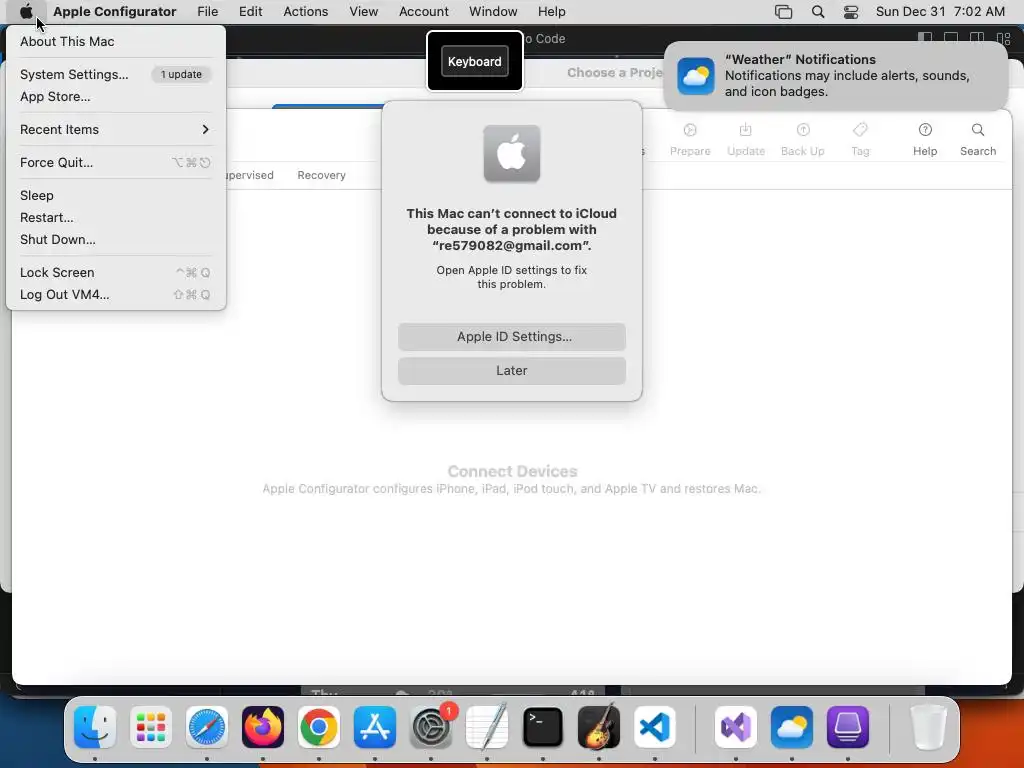Choose Restart from the Apple menu
Viewport: 1024px width, 768px height.
coord(115,217)
